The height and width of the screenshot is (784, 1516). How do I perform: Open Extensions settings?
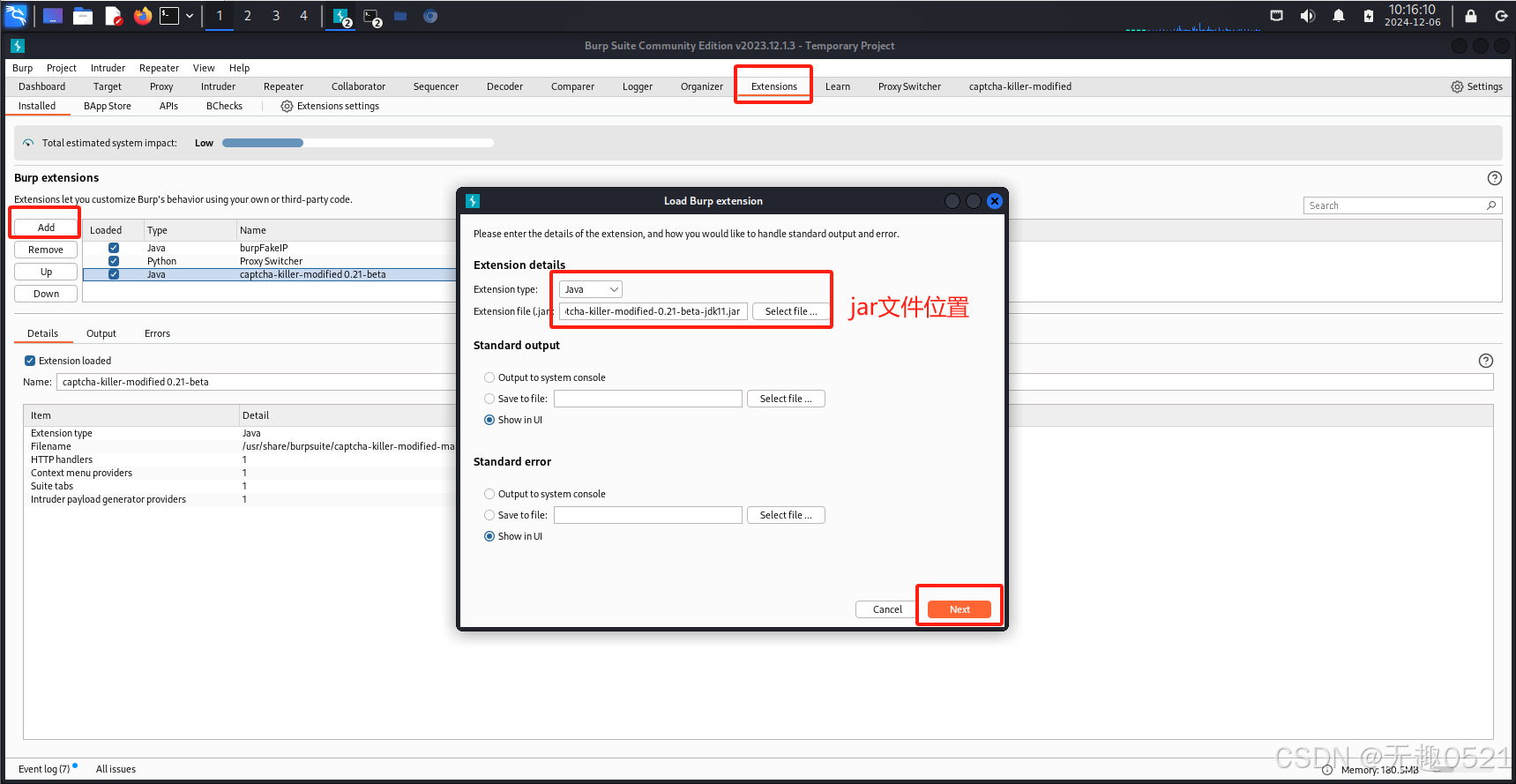[x=330, y=106]
